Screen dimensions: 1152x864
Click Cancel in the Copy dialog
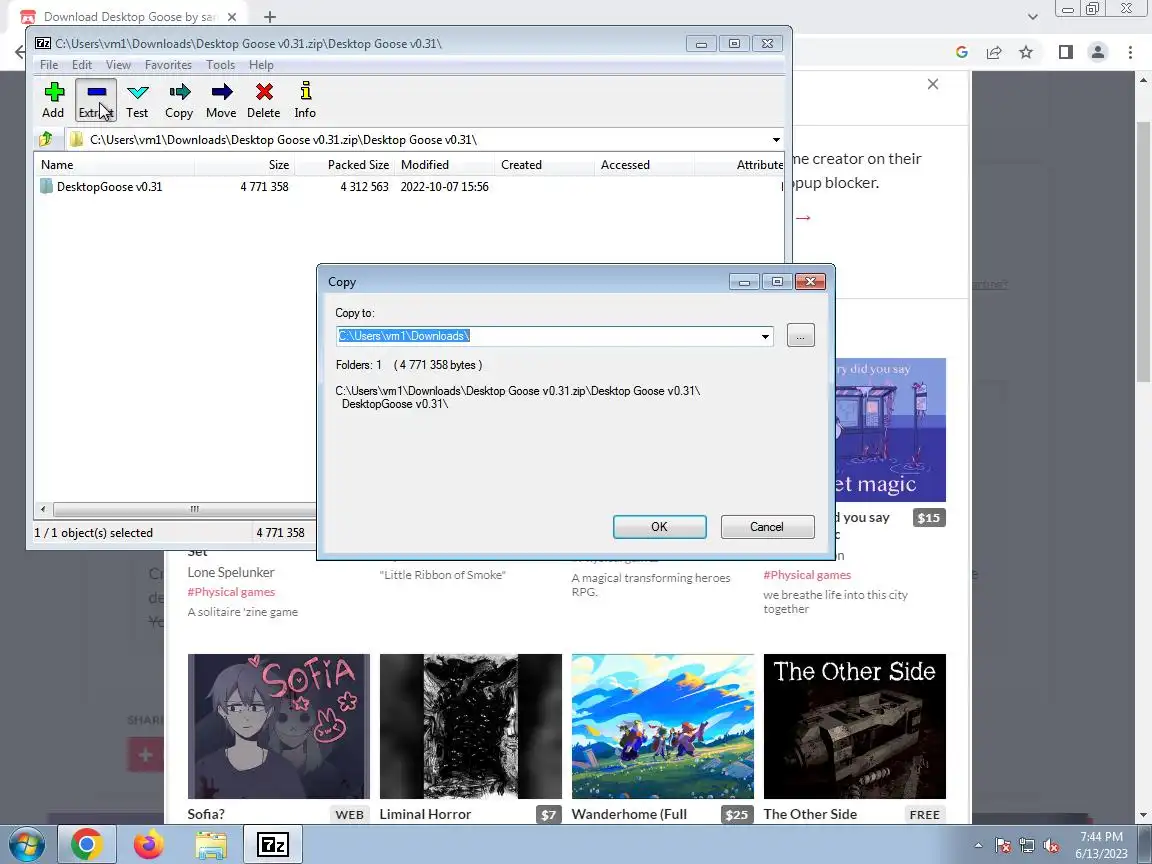pyautogui.click(x=767, y=527)
